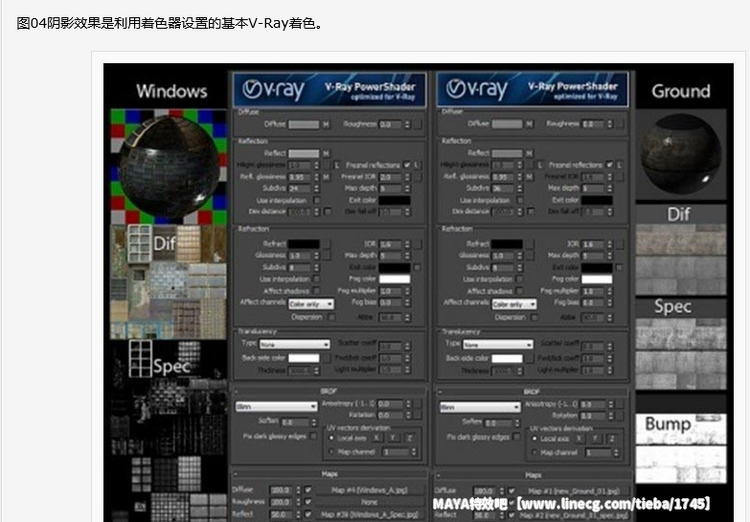The height and width of the screenshot is (522, 750).
Task: Open new_Ground_01.jpg diffuse map in Ground material
Action: point(573,491)
